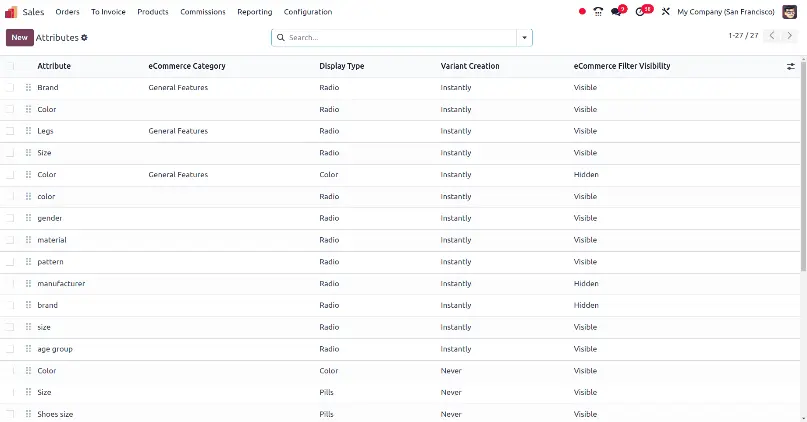Go to the previous page arrow
The width and height of the screenshot is (807, 422).
coord(771,36)
